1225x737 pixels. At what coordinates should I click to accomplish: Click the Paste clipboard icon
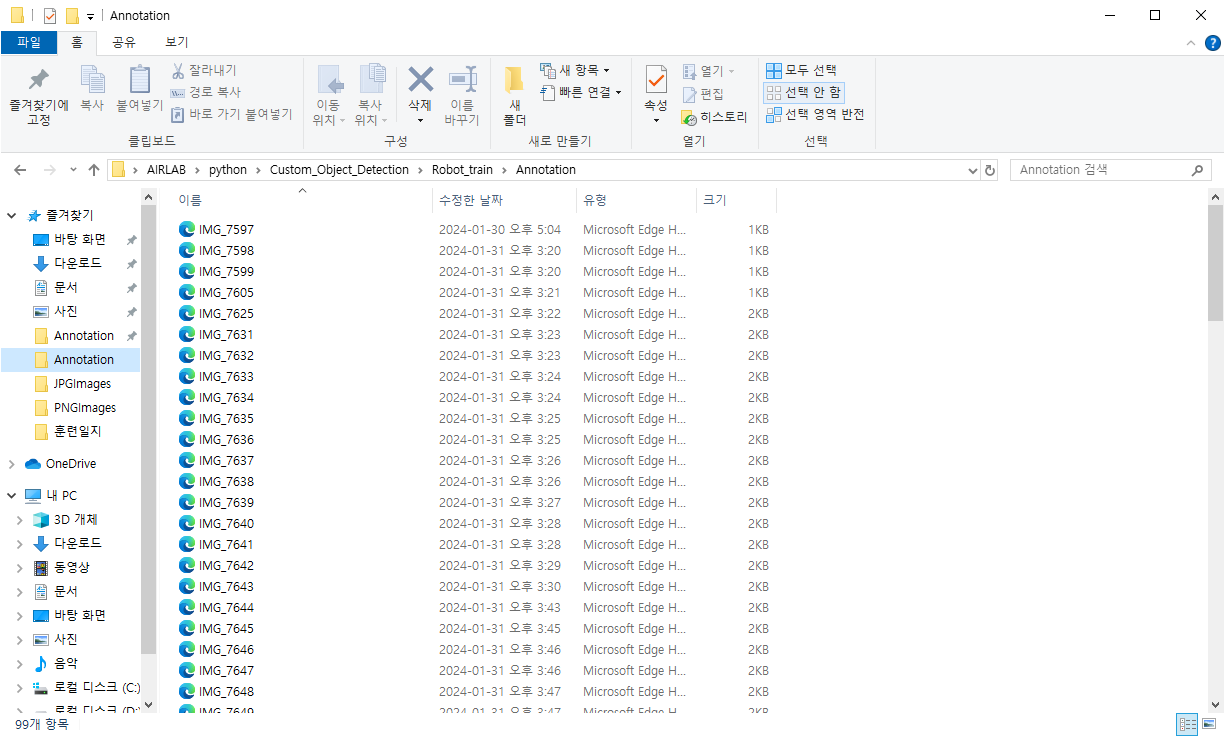139,82
